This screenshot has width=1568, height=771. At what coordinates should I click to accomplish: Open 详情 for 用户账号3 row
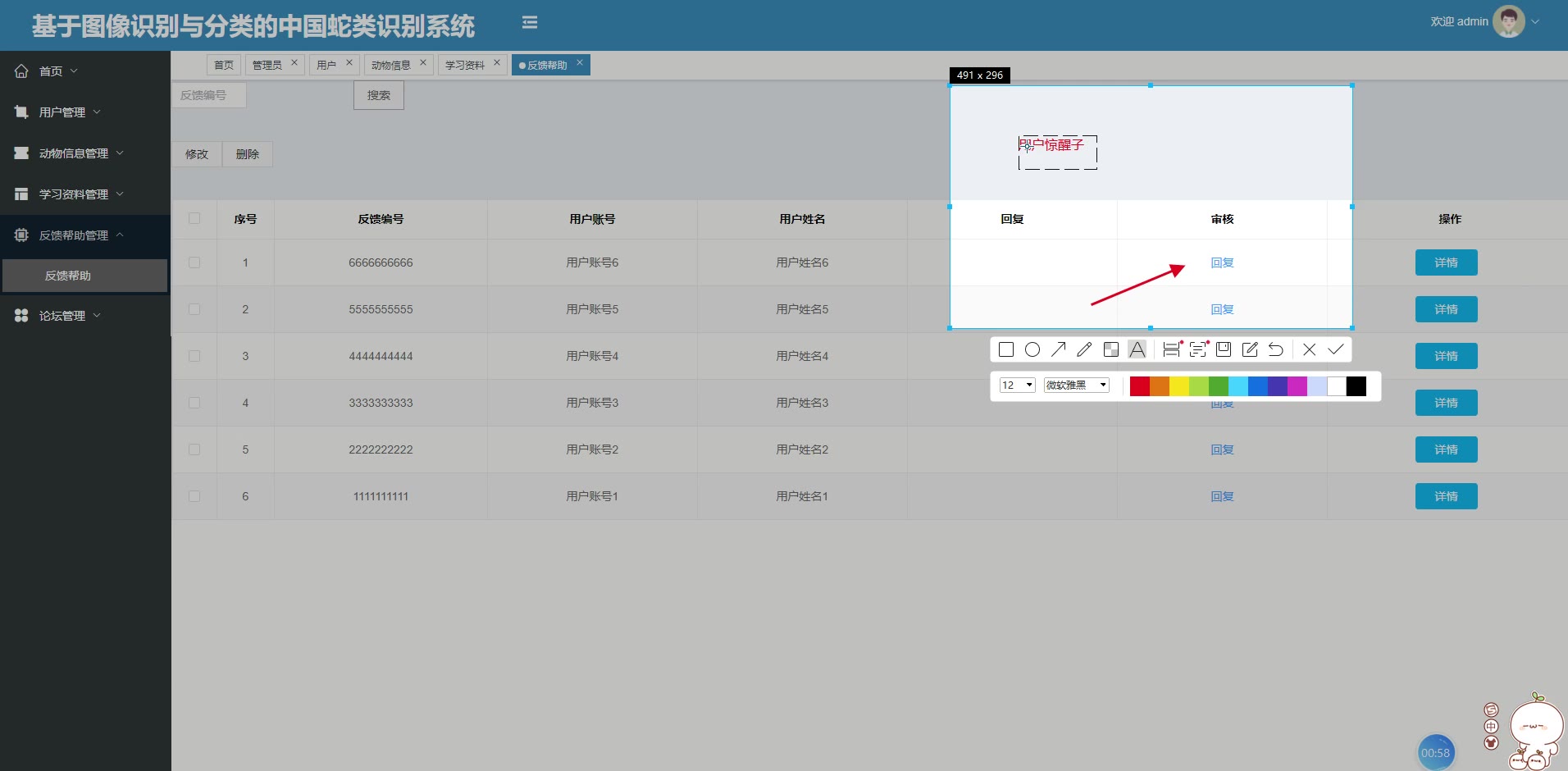[1446, 403]
